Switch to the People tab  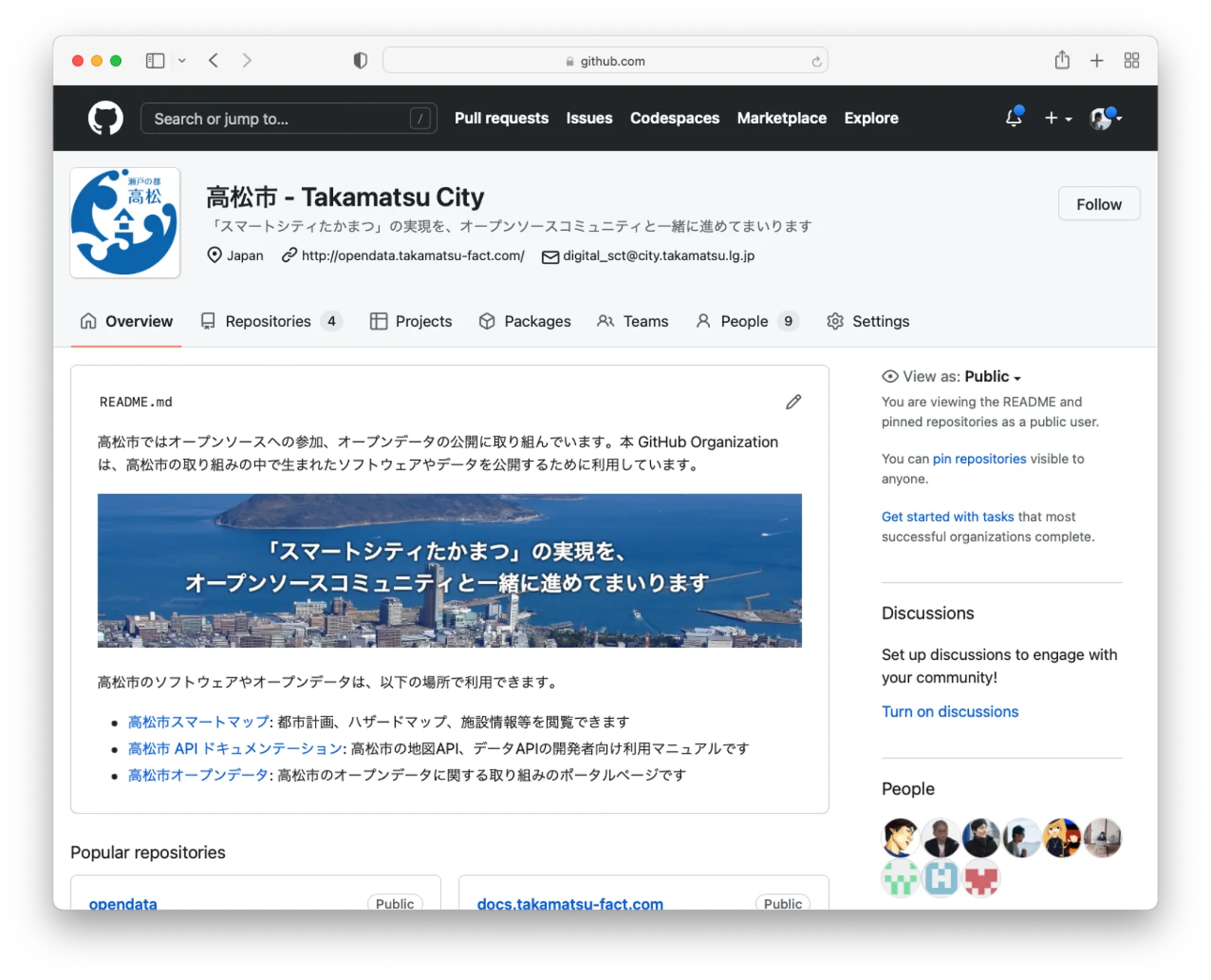pos(746,322)
